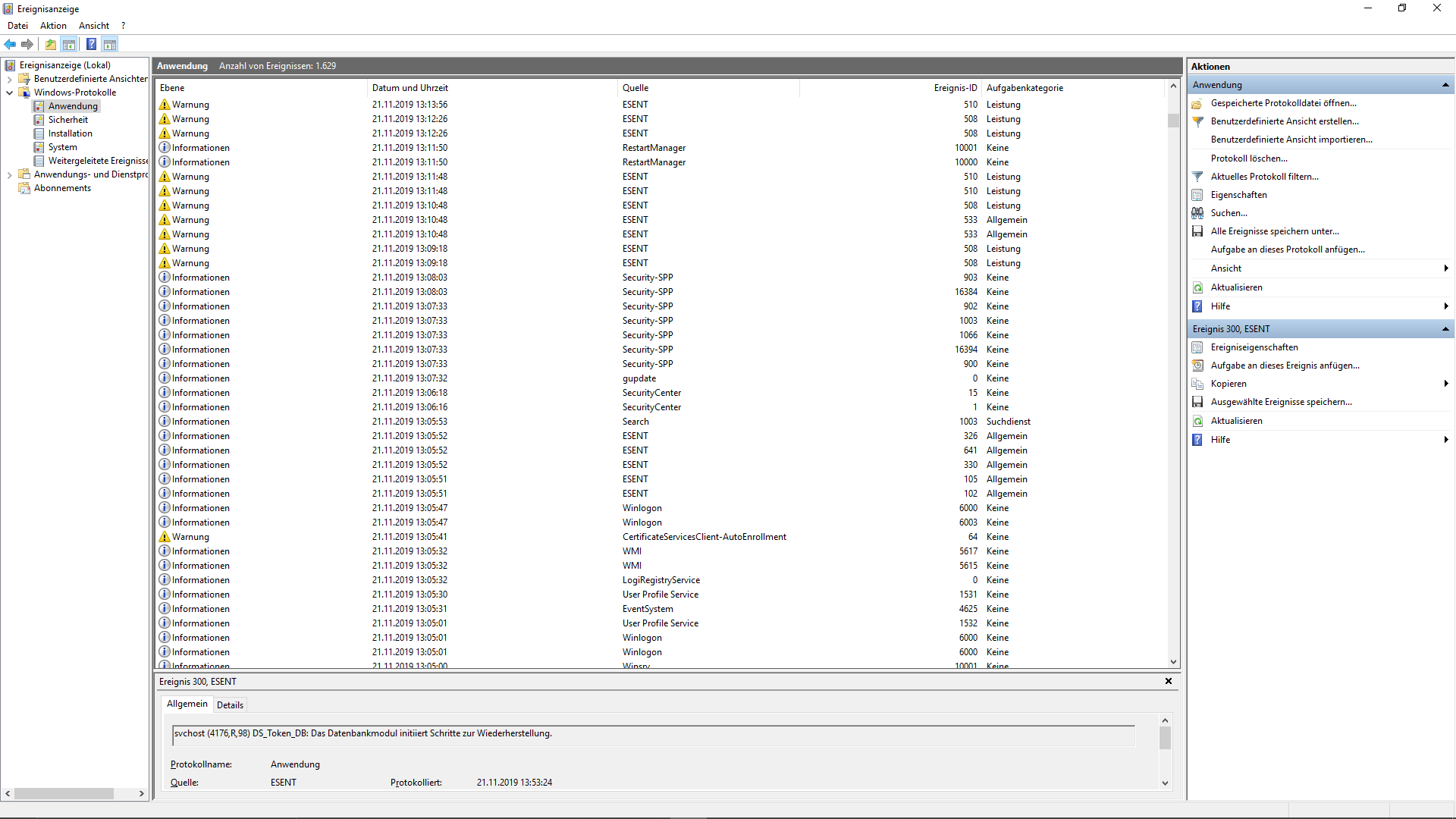Click the event list vertical scrollbar down arrow

[1173, 662]
